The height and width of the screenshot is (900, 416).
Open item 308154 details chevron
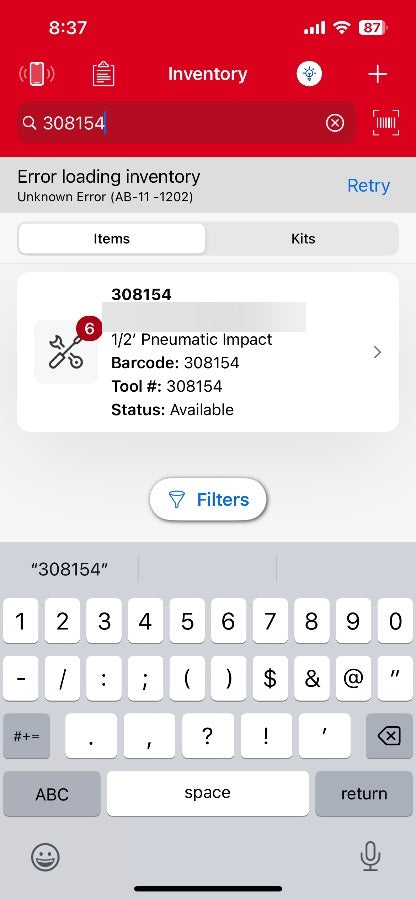pyautogui.click(x=377, y=352)
